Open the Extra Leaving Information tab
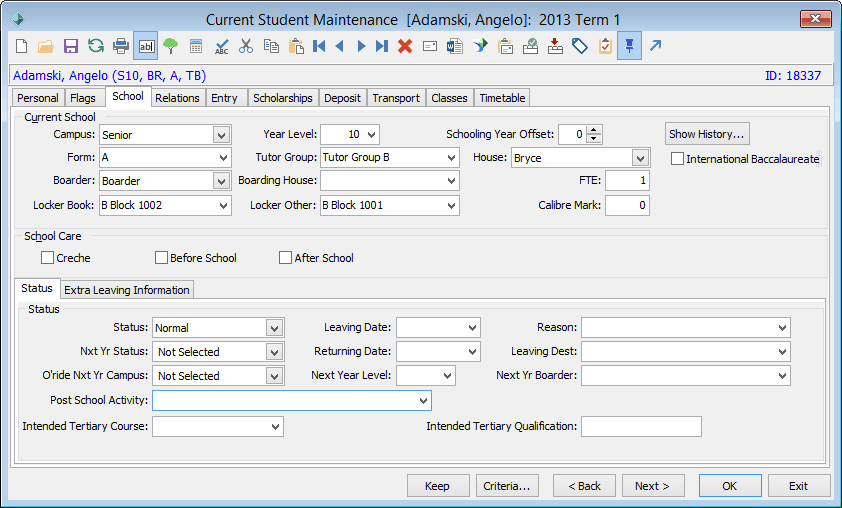Viewport: 842px width, 508px height. (x=127, y=290)
